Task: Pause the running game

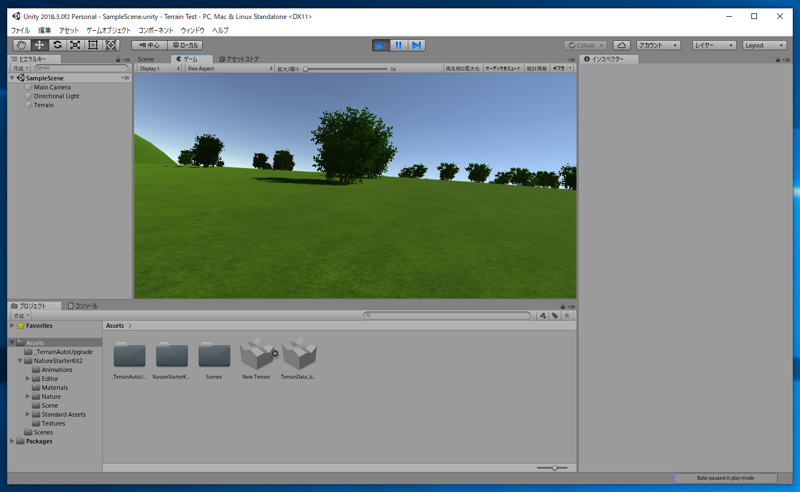Action: pos(398,45)
